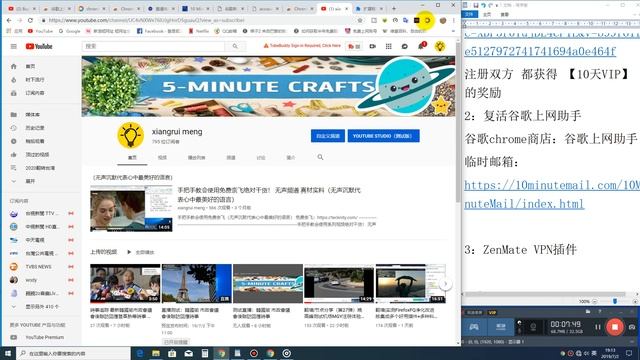Image resolution: width=640 pixels, height=360 pixels.
Task: Click Play all uploaded videos
Action: click(141, 252)
